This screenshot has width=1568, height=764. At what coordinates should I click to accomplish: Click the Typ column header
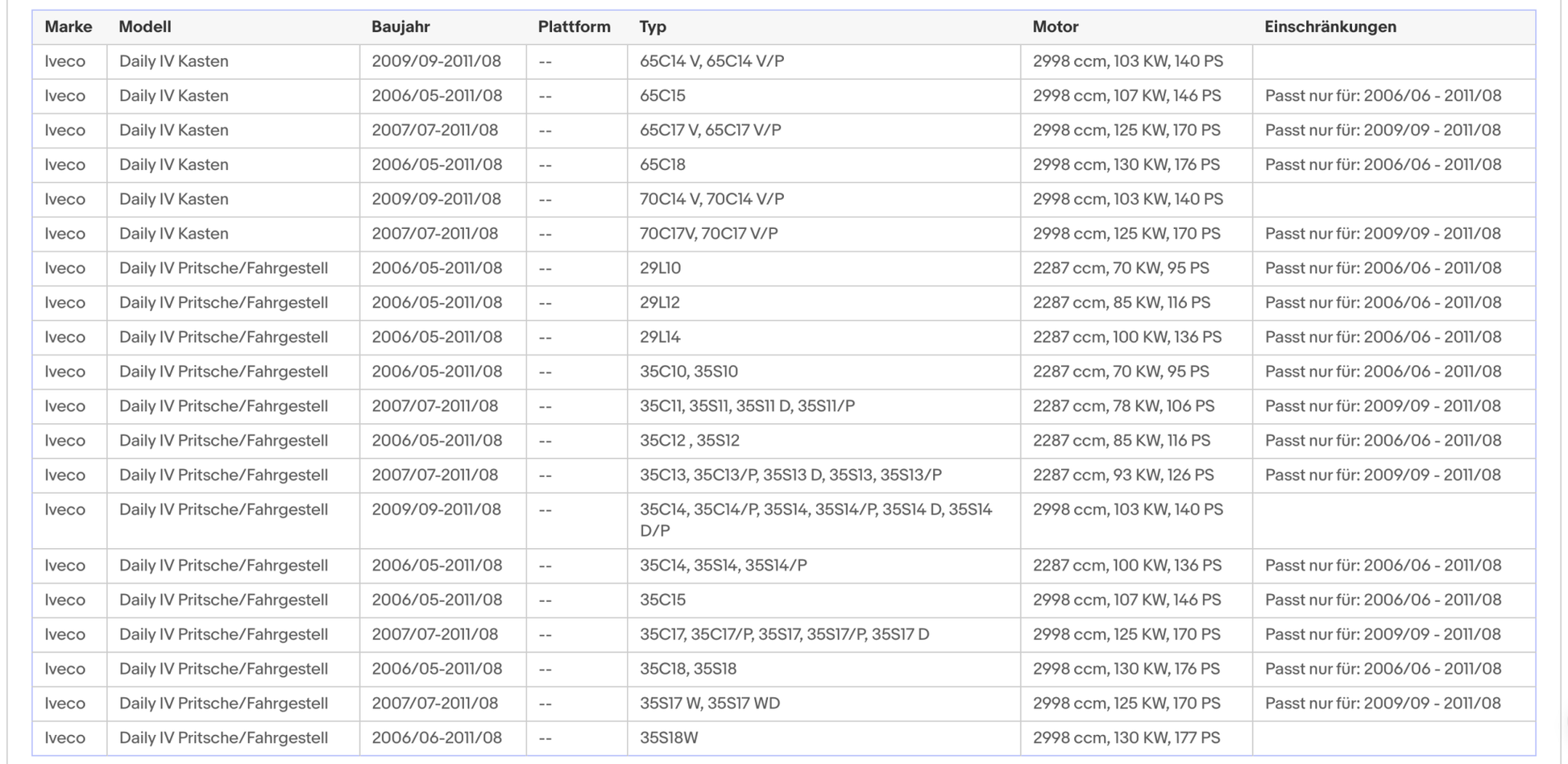click(x=653, y=27)
